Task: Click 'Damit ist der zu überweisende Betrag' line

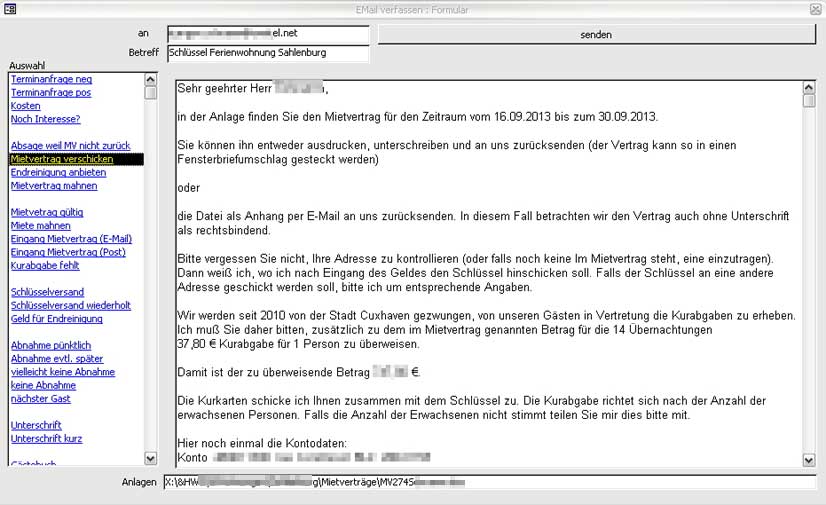Action: point(299,372)
